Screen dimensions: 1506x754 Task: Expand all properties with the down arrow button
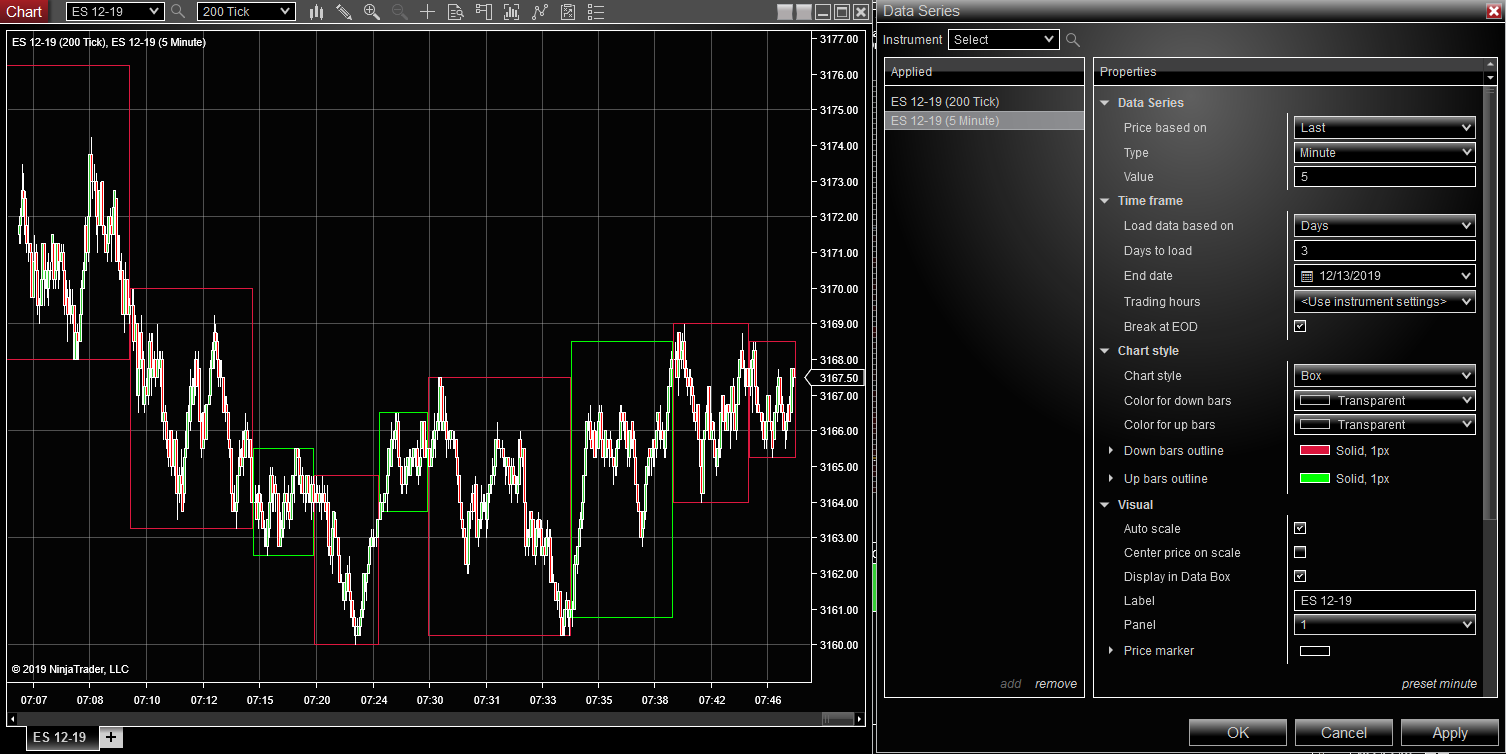point(1490,78)
